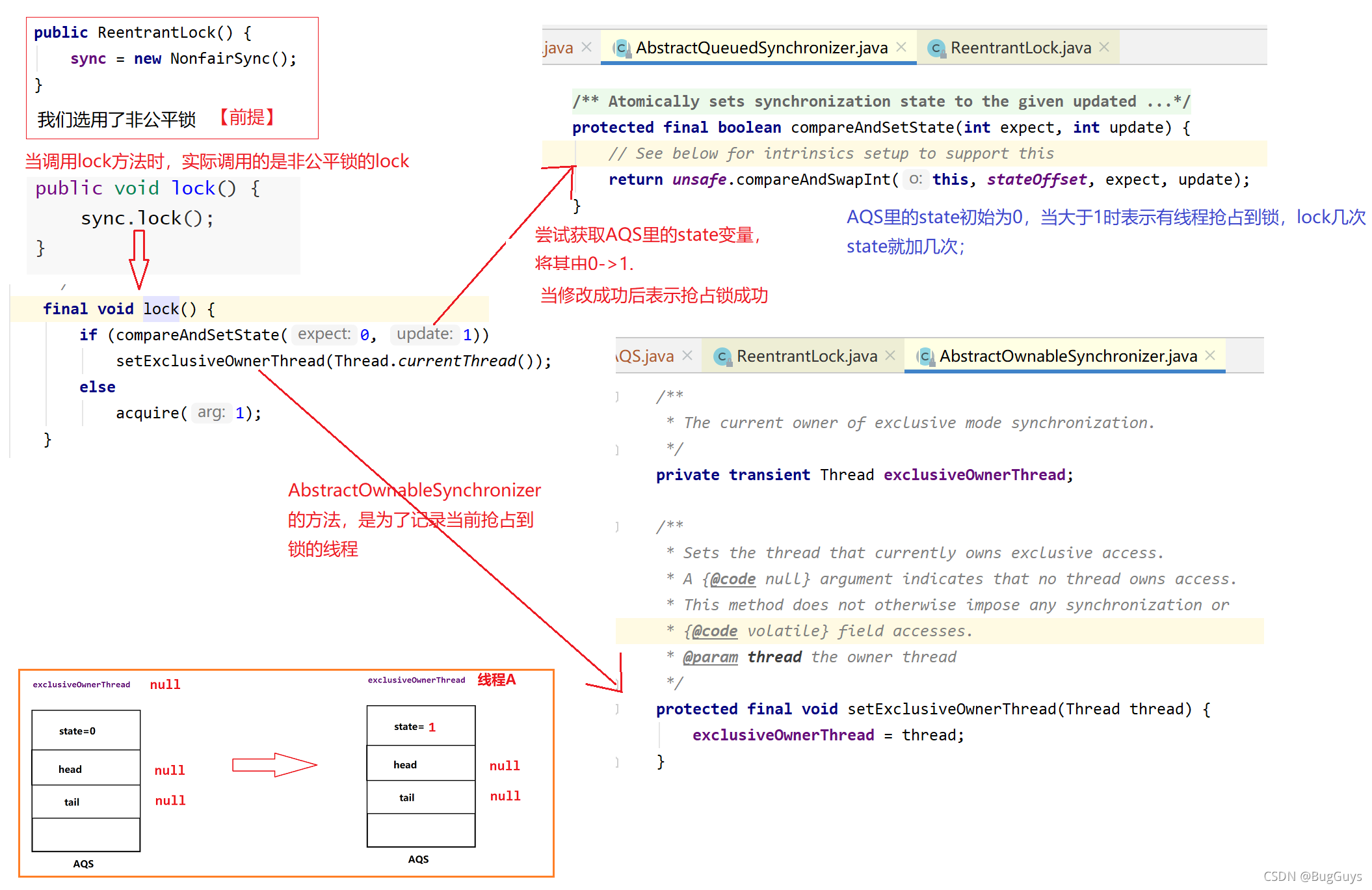Screen dimensions: 1372x890
Task: Click compareAndSetState call in lock method
Action: point(197,335)
